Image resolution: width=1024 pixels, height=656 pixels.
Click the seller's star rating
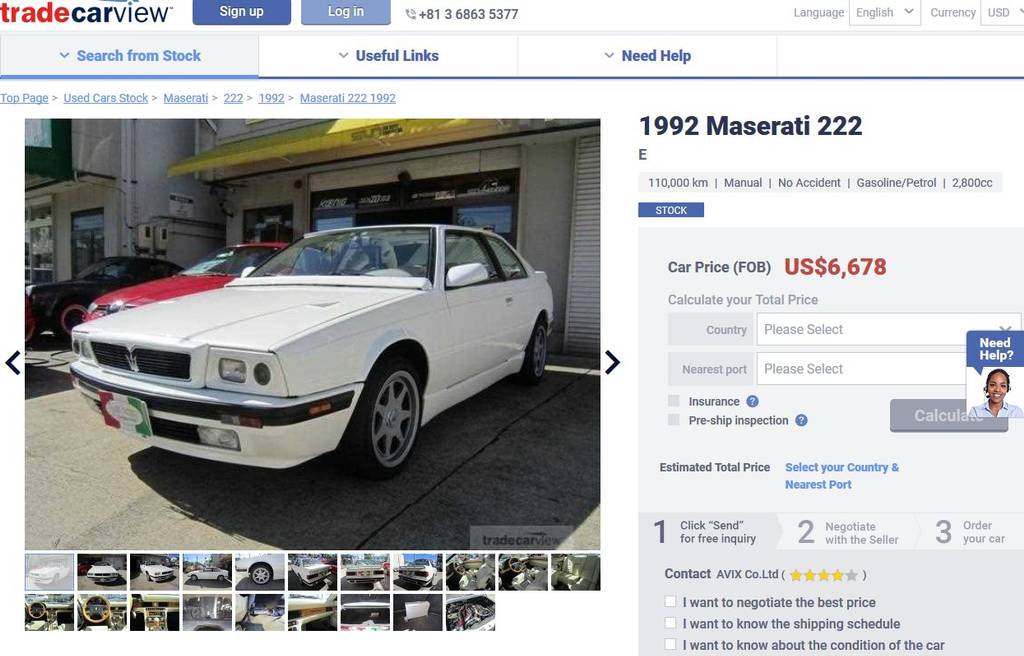(824, 575)
